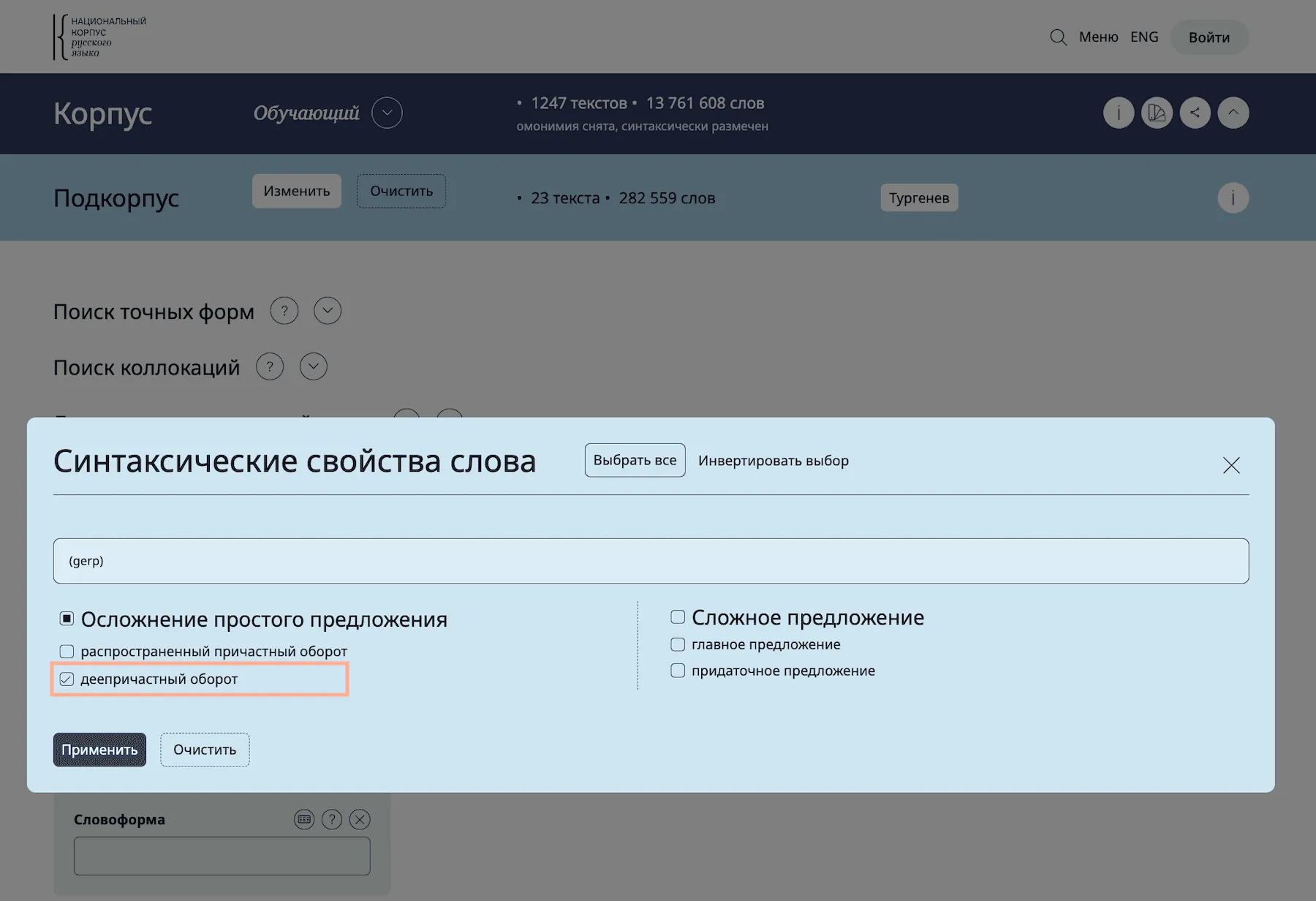Viewport: 1316px width, 901px height.
Task: Show corpus info via the i icon
Action: tap(1119, 113)
